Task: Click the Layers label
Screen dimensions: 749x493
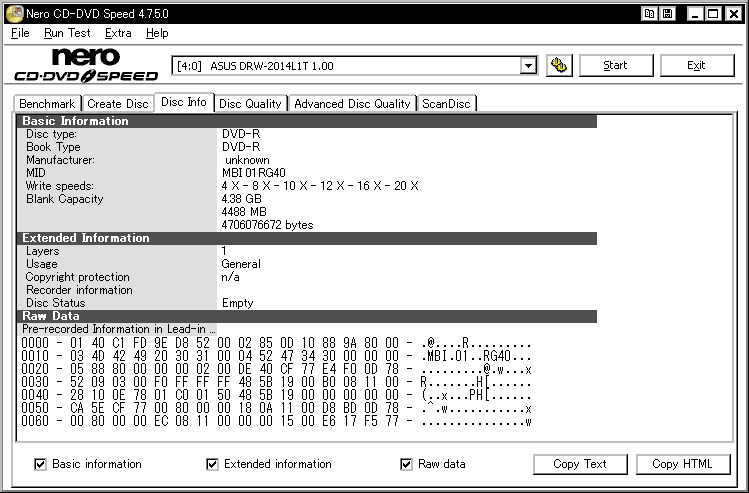Action: click(43, 251)
